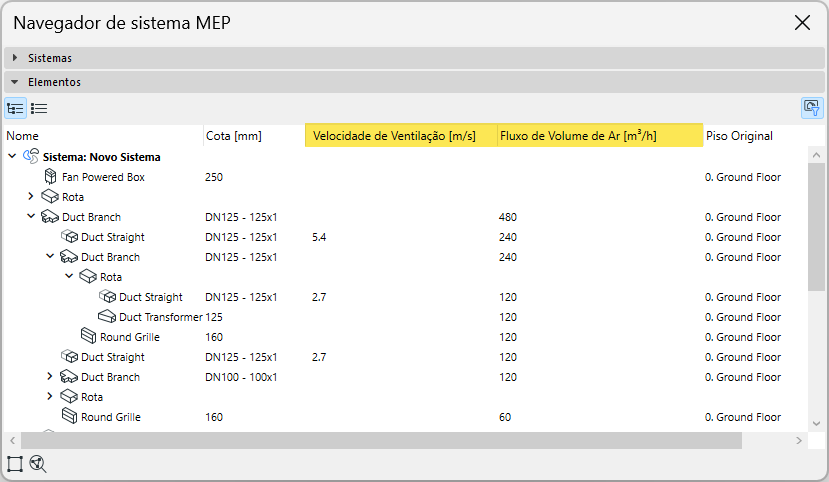Viewport: 829px width, 482px height.
Task: Expand the DN100 Duct Branch node
Action: point(50,377)
